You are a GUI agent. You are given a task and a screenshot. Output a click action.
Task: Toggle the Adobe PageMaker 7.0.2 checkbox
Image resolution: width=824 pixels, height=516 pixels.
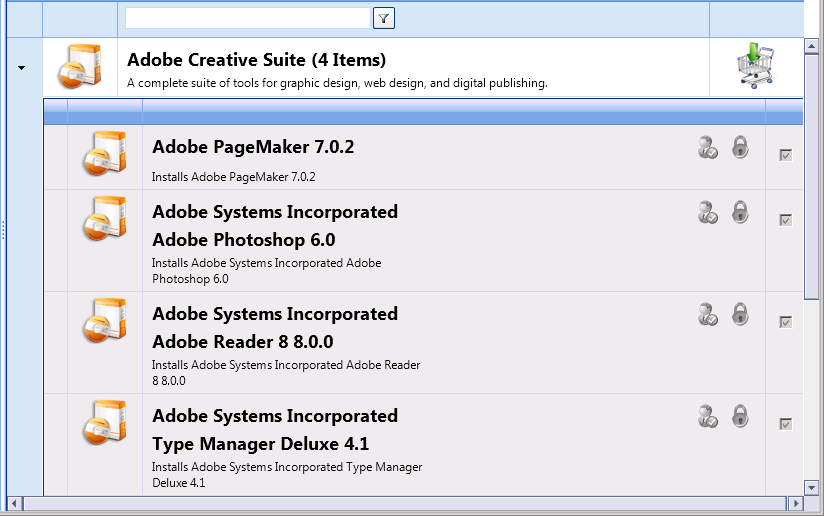click(786, 155)
